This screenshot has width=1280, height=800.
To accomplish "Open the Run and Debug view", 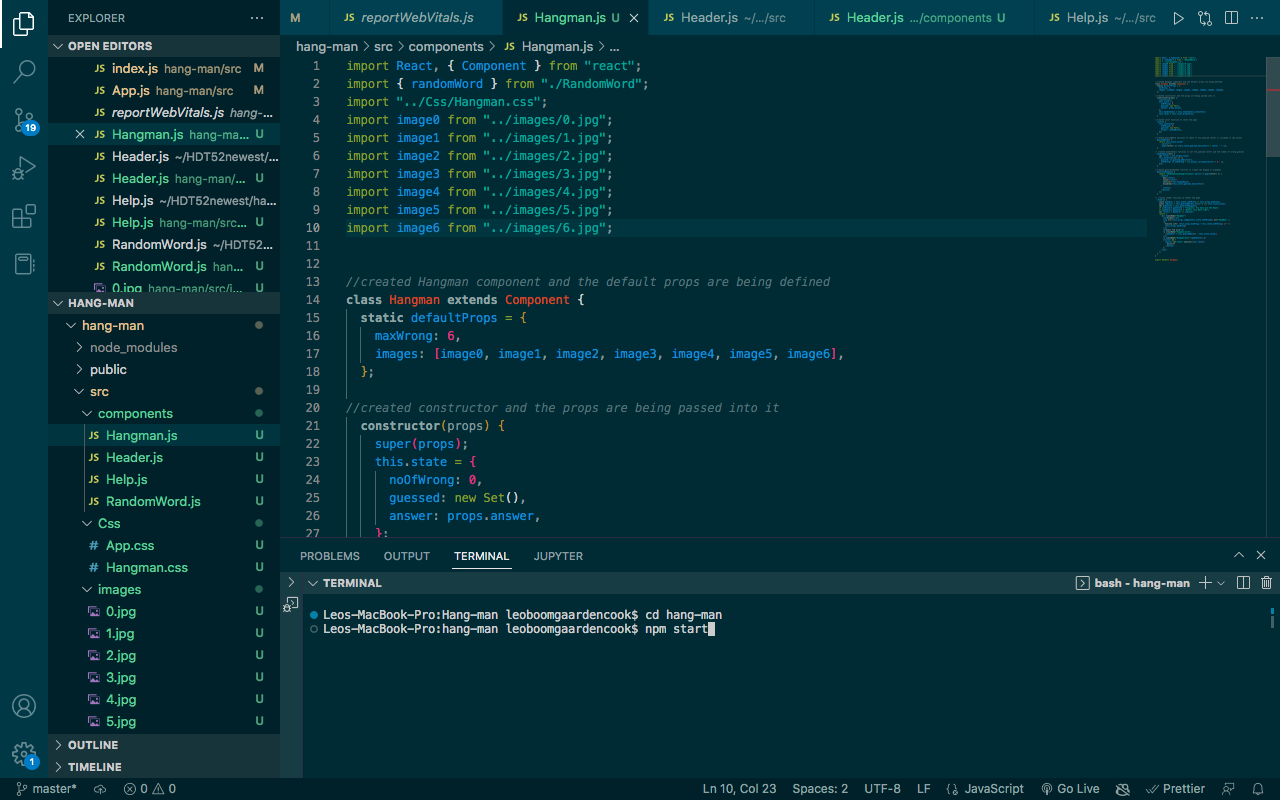I will [24, 168].
